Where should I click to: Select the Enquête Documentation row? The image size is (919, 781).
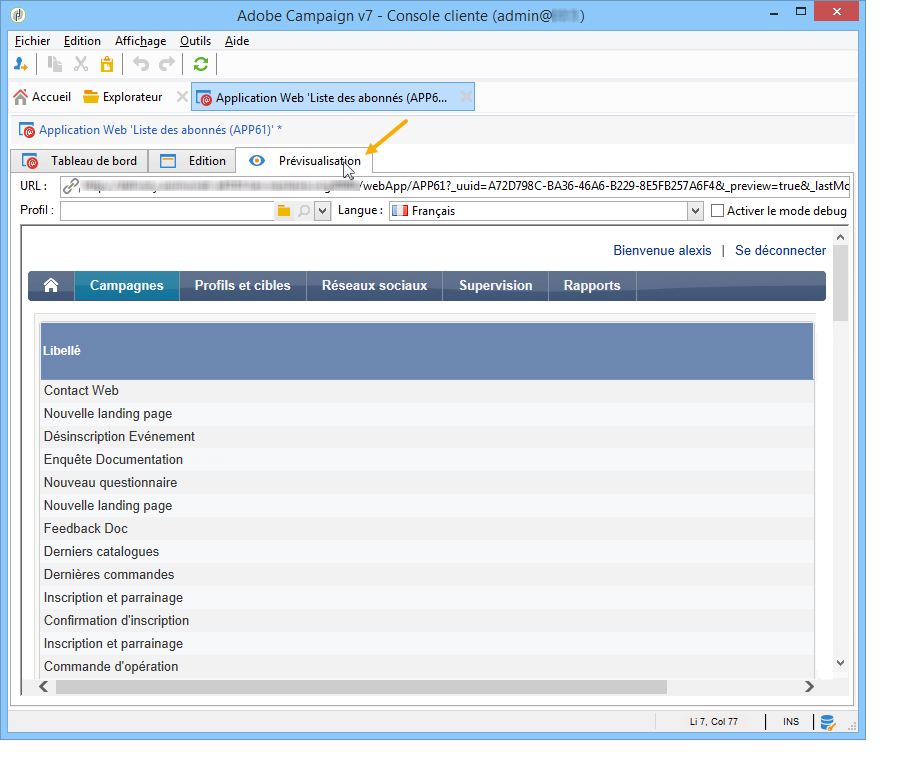(427, 459)
